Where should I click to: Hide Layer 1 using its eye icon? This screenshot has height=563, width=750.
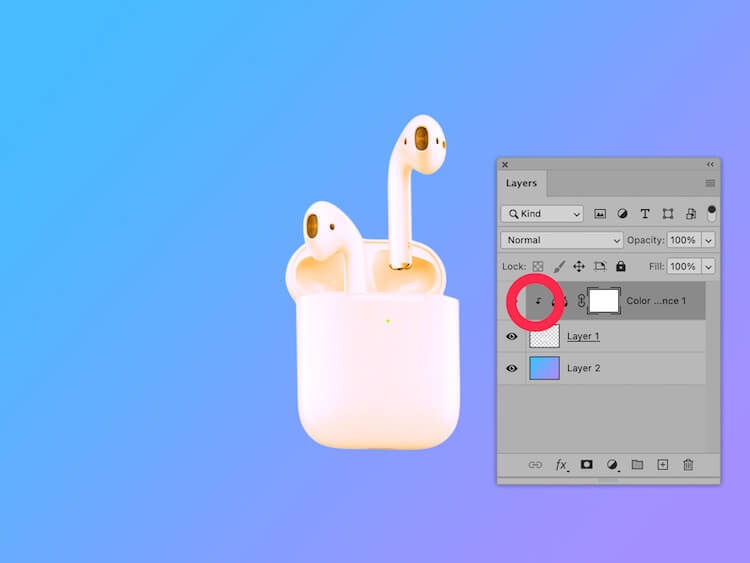(x=512, y=337)
